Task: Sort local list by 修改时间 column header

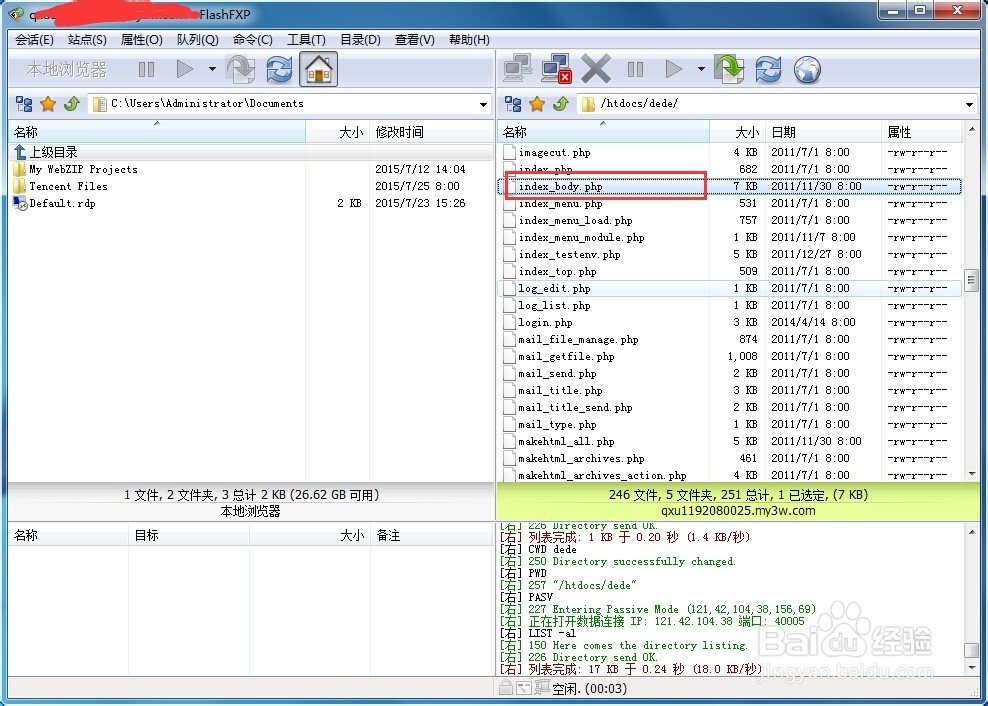Action: point(431,132)
